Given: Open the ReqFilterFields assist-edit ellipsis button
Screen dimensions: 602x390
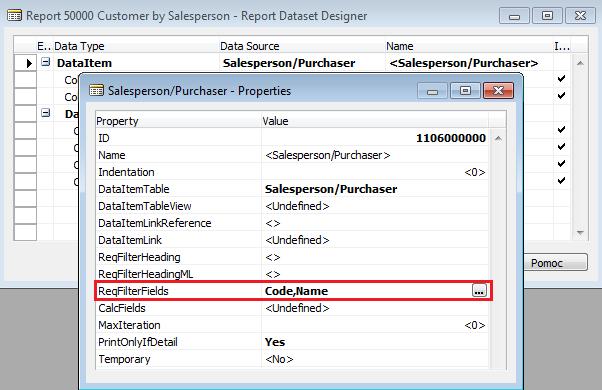Looking at the screenshot, I should tap(479, 291).
